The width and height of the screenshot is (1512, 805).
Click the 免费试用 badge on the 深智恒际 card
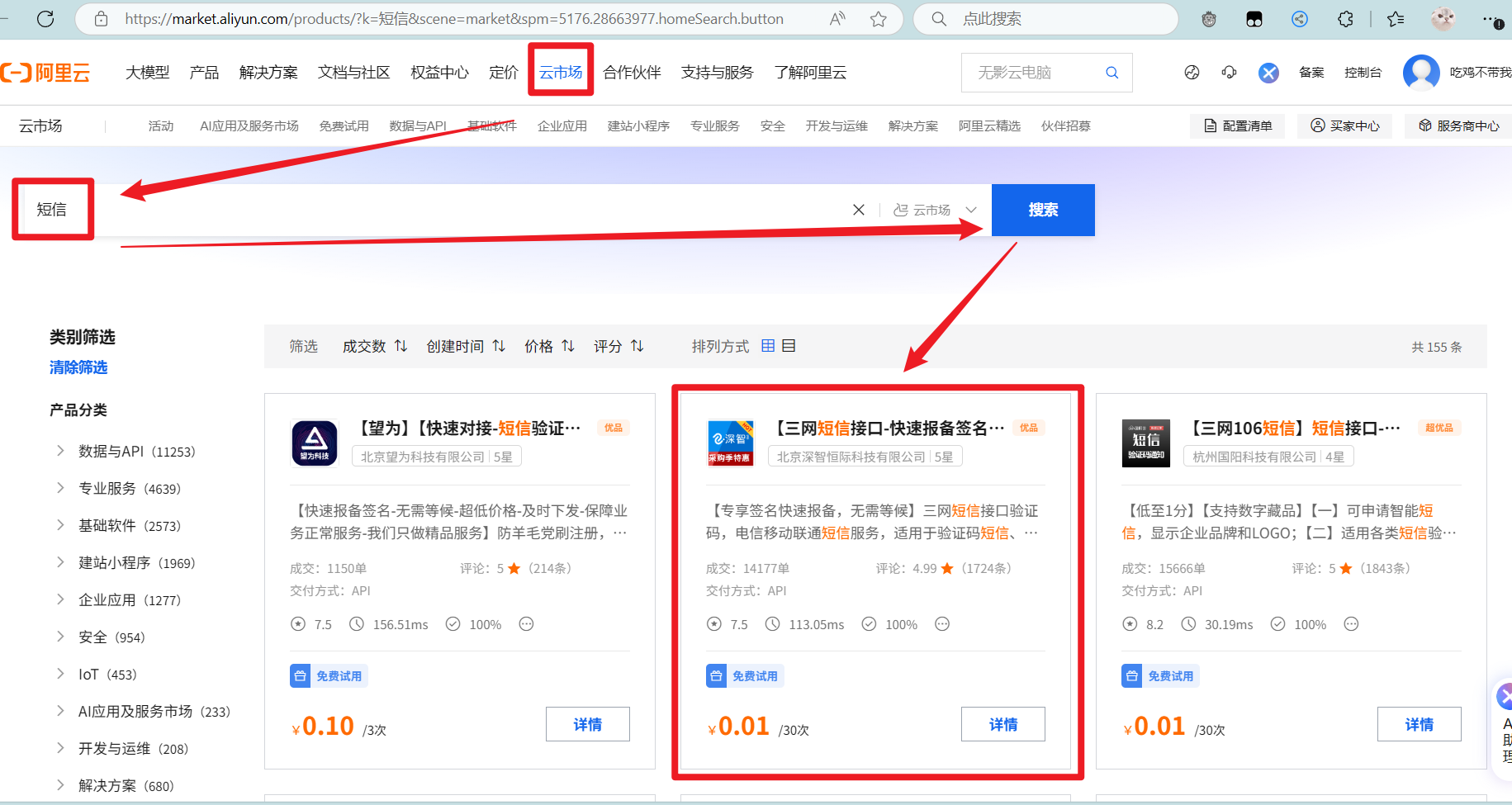click(745, 676)
